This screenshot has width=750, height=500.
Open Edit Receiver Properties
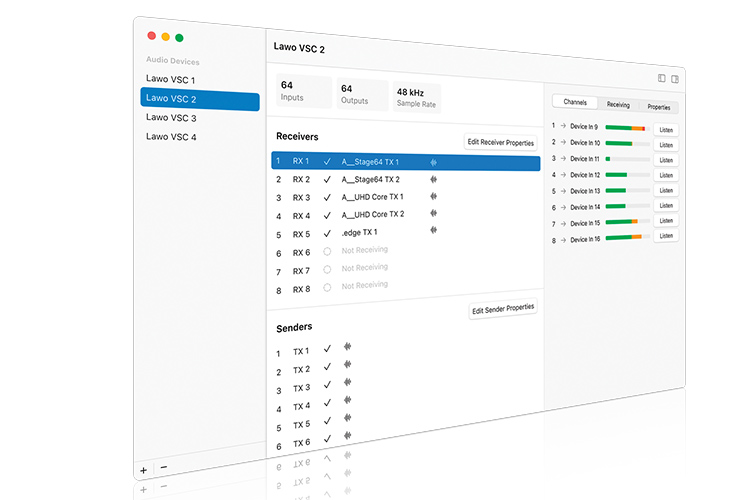[x=500, y=142]
